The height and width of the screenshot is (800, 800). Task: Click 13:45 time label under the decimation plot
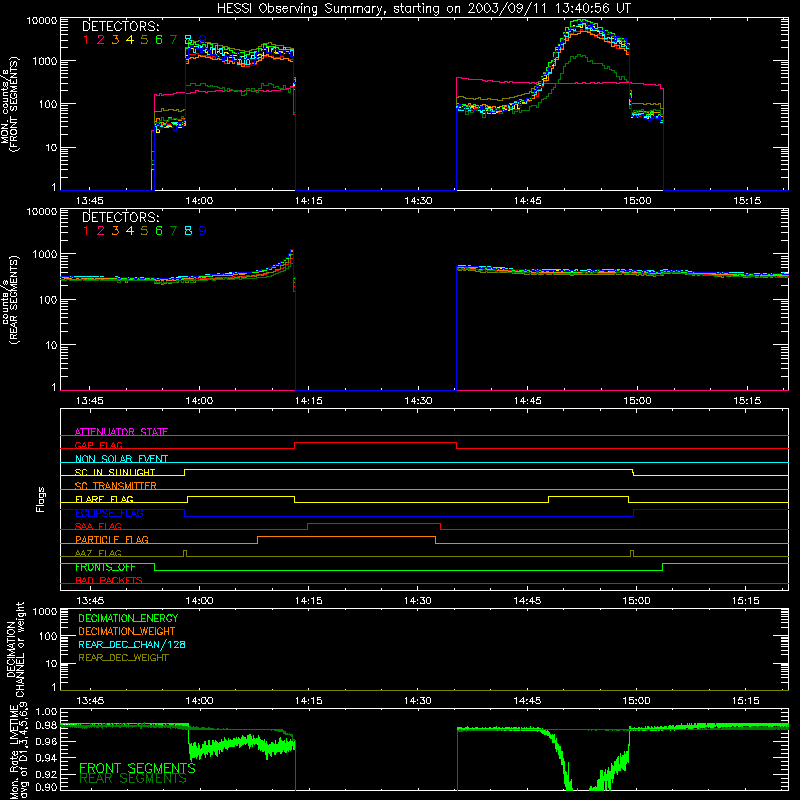[90, 701]
